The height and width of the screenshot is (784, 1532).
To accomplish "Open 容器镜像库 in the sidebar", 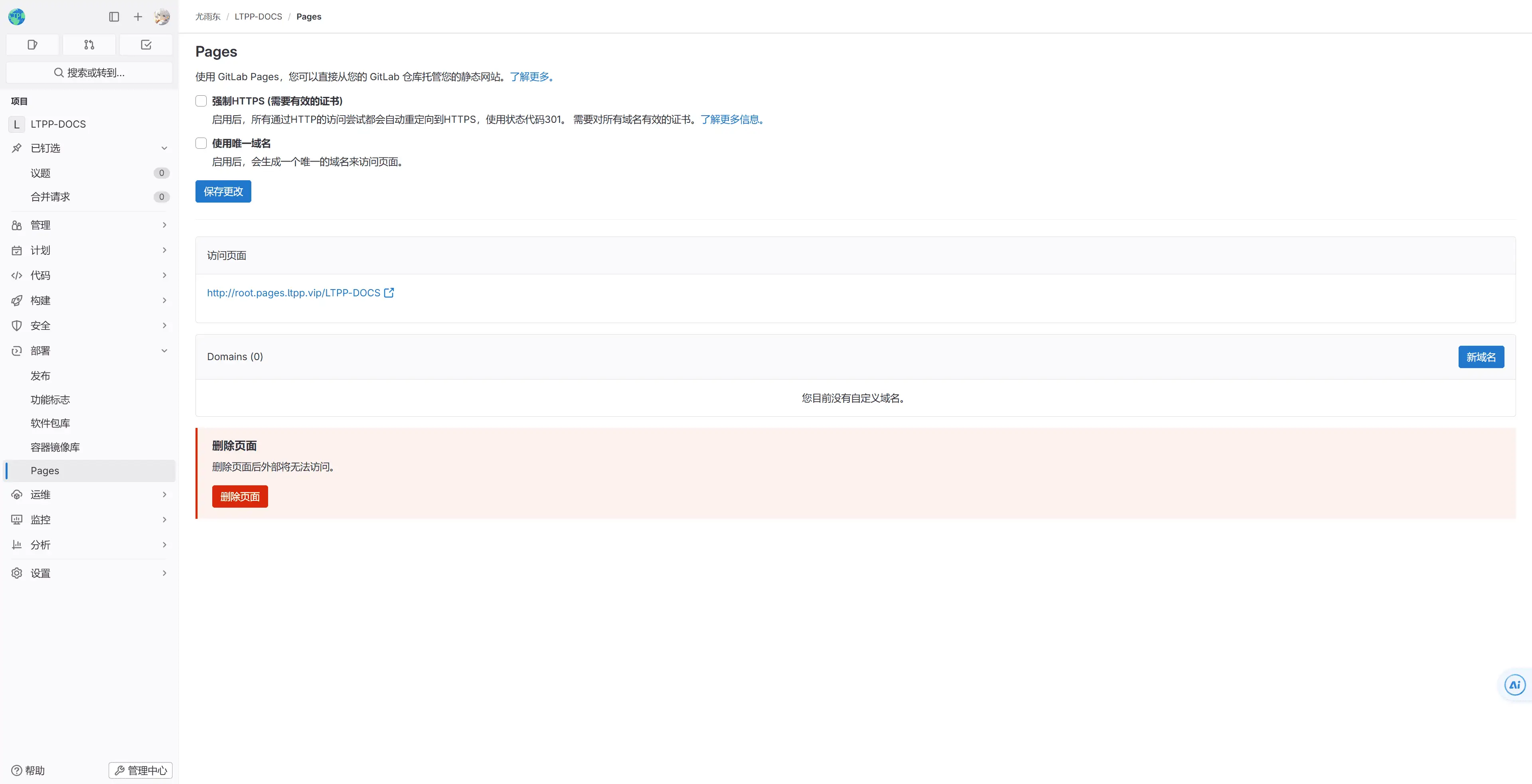I will [55, 447].
